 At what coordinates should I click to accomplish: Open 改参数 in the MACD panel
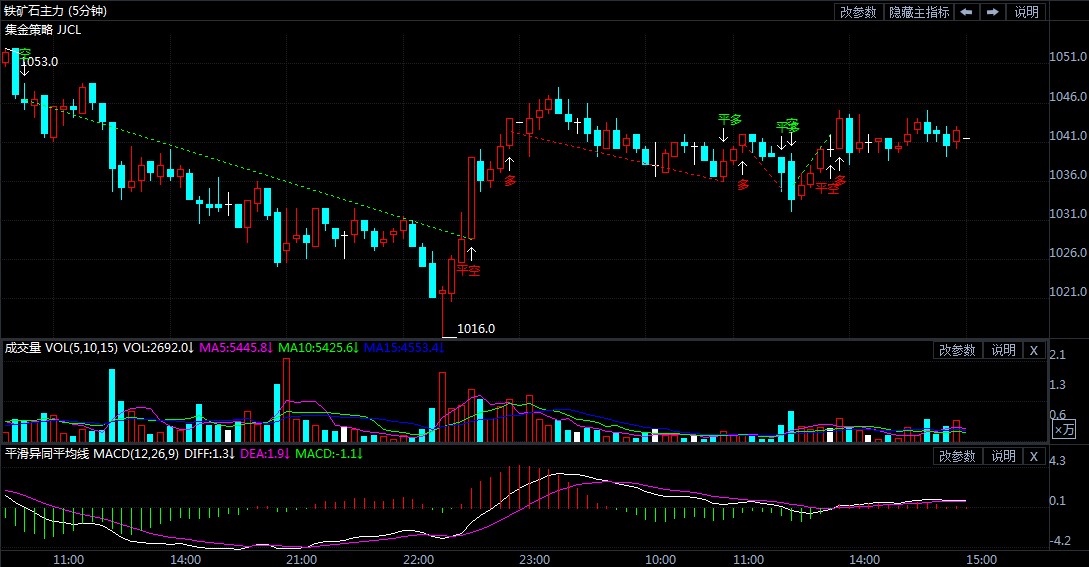click(956, 456)
